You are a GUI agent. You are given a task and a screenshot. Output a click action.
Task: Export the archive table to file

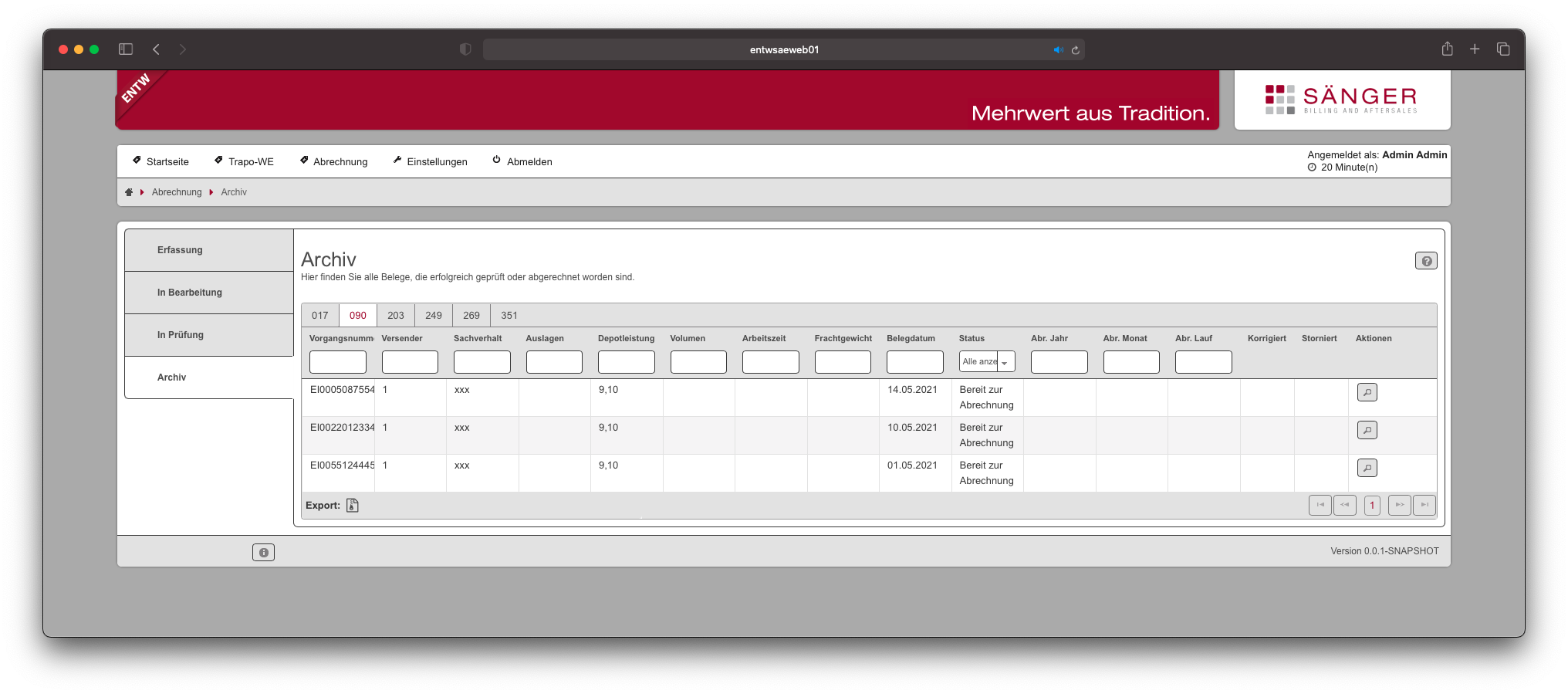pos(353,505)
